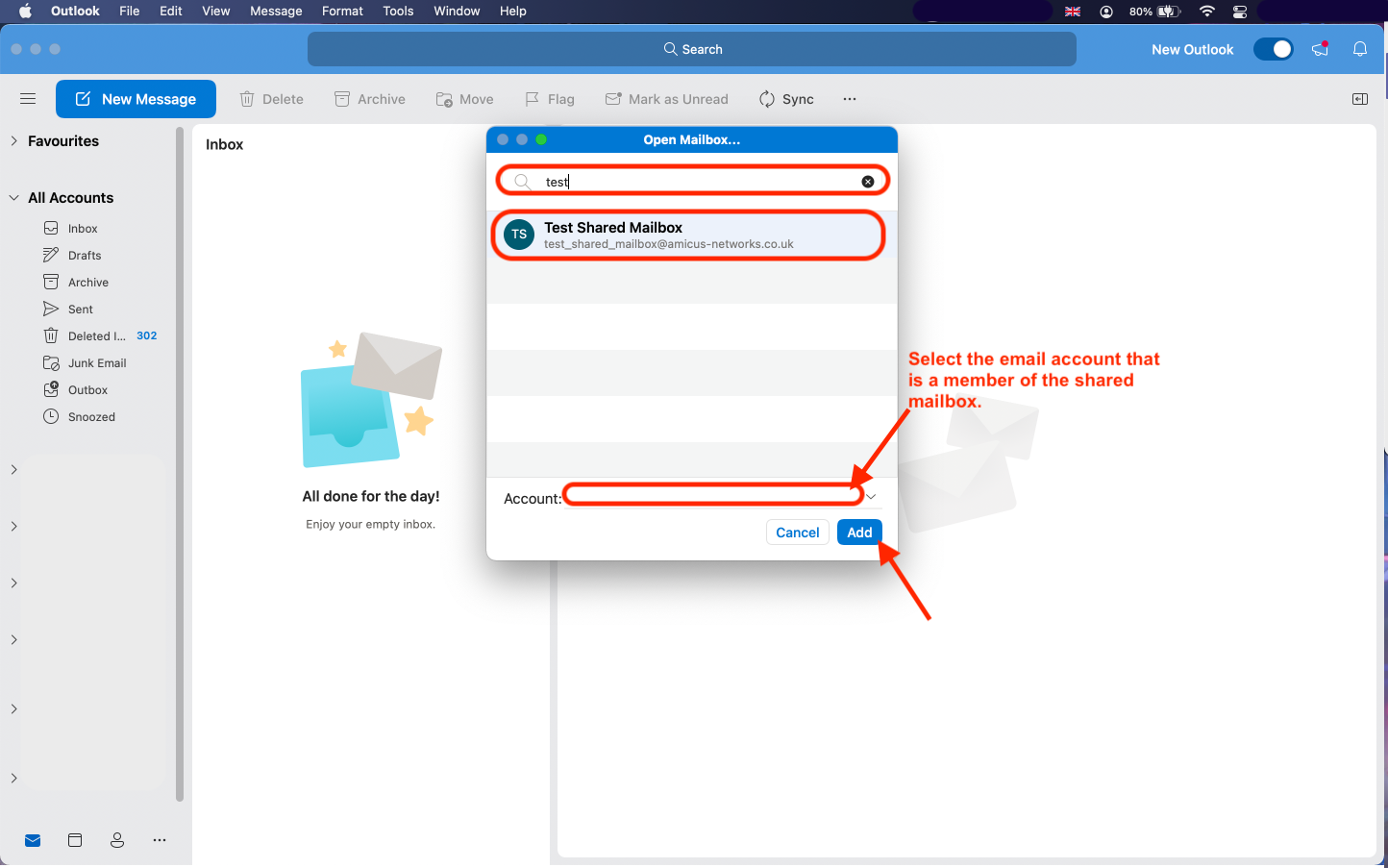Switch to Calendar view icon at bottom

click(75, 840)
